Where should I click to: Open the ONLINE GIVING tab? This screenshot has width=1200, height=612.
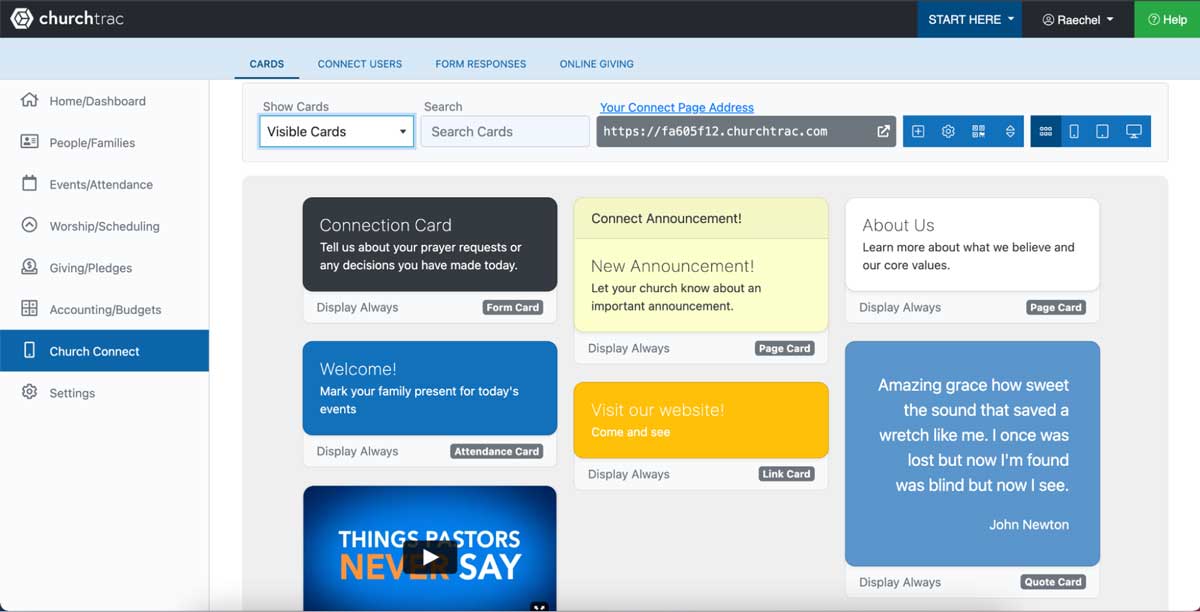[x=596, y=63]
